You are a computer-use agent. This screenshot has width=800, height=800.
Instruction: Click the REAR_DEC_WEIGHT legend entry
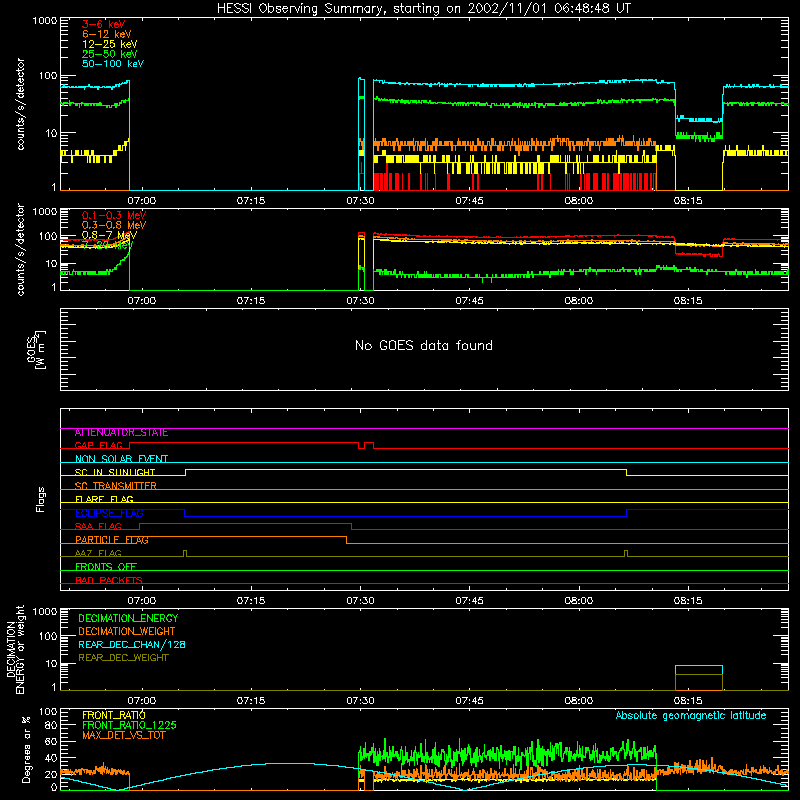click(x=123, y=658)
